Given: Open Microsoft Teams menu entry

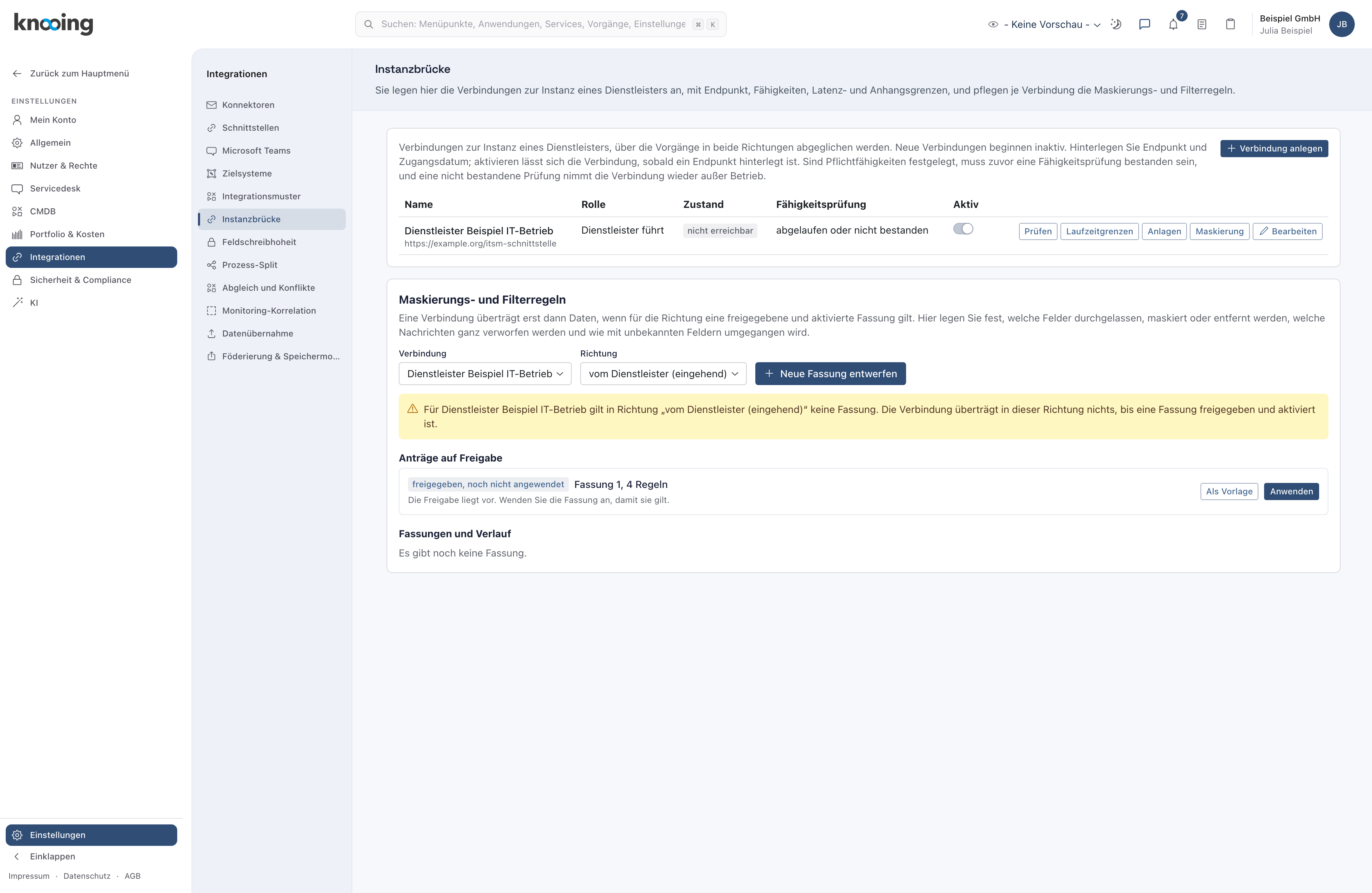Looking at the screenshot, I should pos(272,150).
